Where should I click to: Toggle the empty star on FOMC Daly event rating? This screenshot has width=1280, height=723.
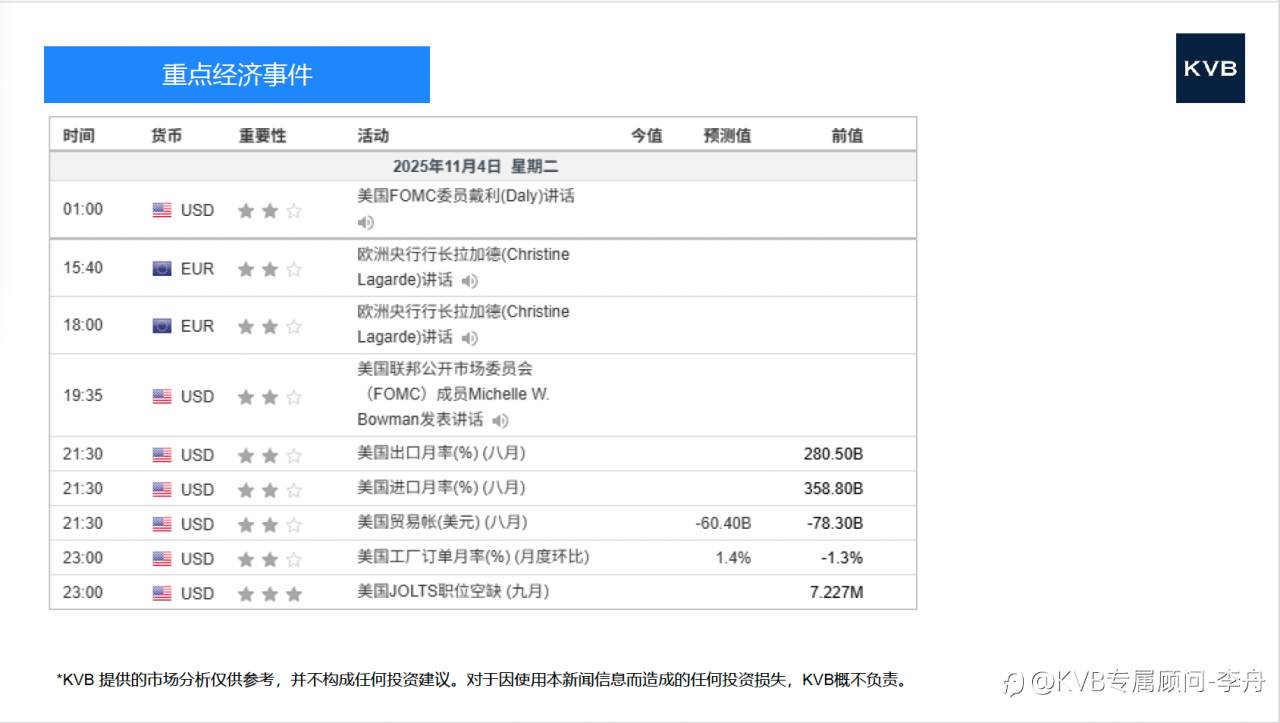[x=293, y=210]
